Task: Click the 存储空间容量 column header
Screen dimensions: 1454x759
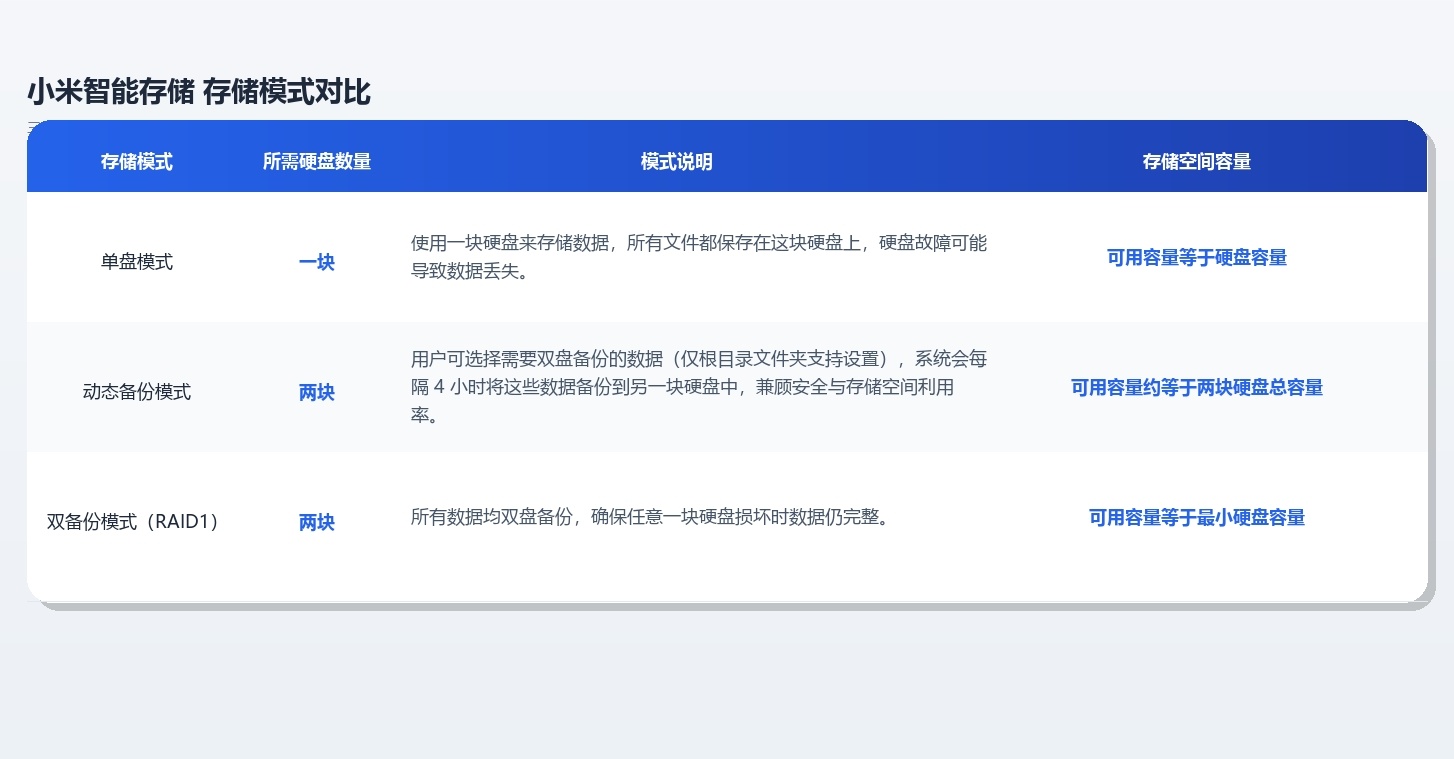Action: pos(1197,161)
